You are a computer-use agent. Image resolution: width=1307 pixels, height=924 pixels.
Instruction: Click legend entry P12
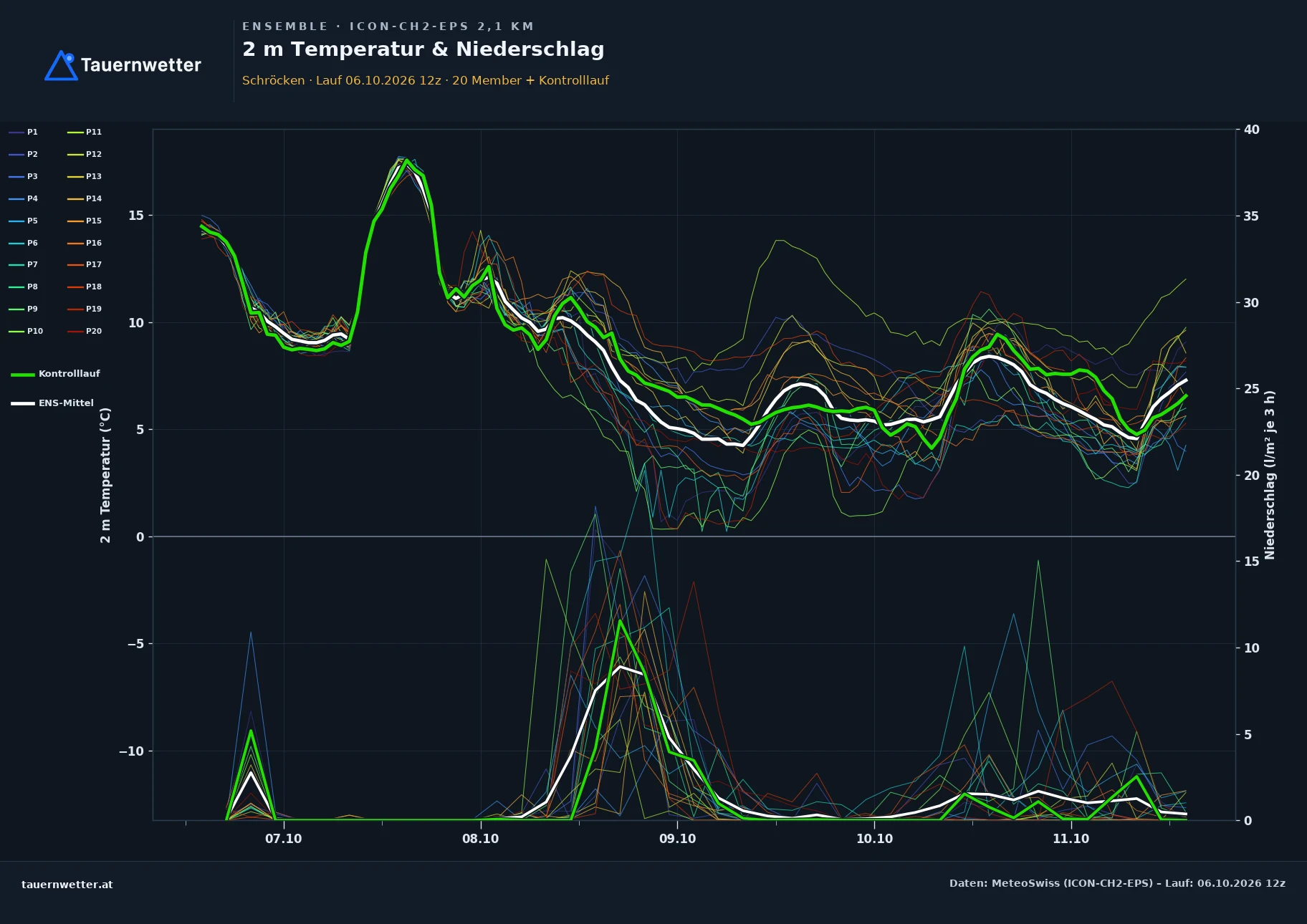tap(85, 154)
